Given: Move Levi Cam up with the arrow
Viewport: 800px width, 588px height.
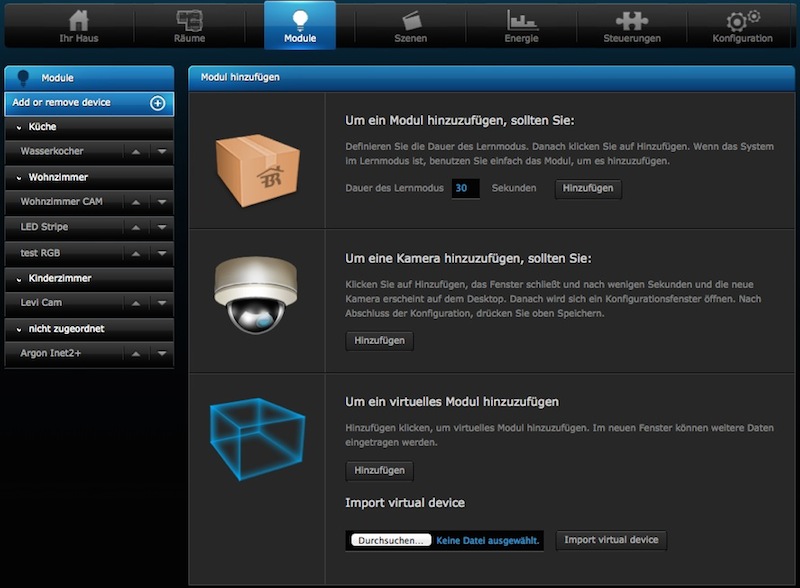Looking at the screenshot, I should click(136, 303).
